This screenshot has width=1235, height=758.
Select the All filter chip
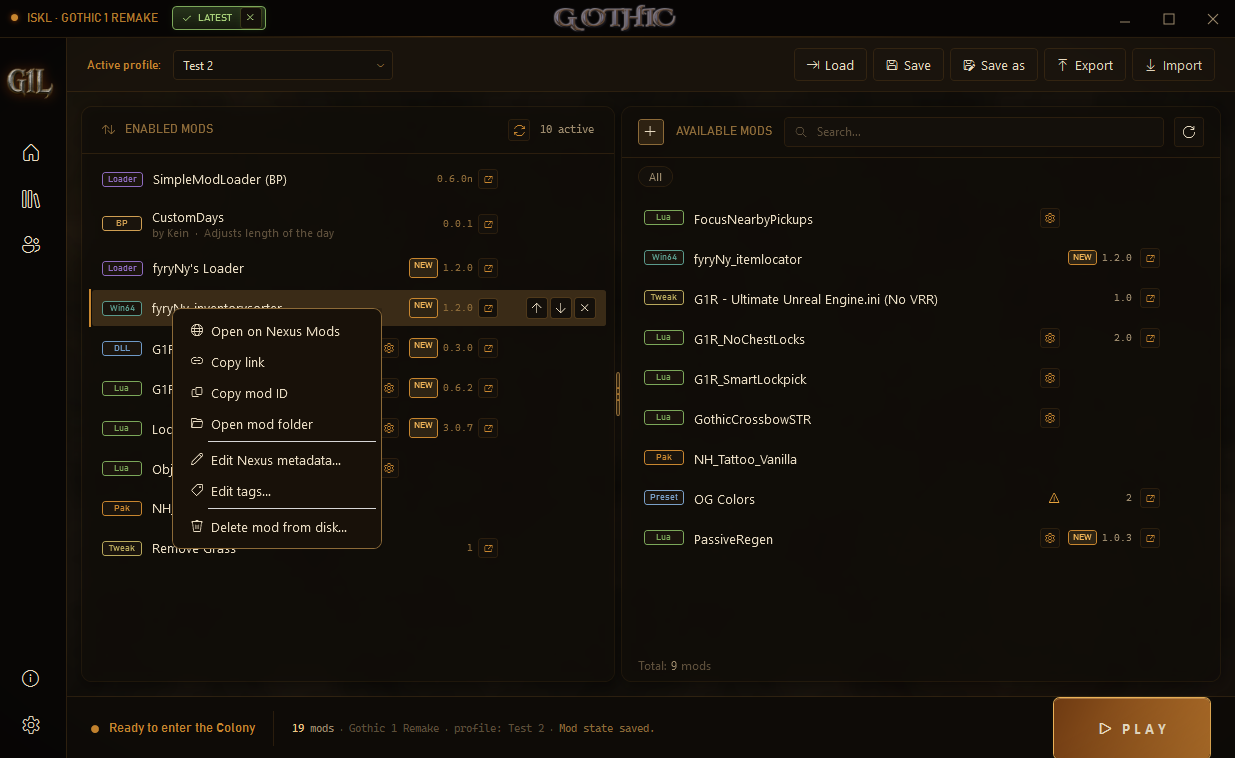pyautogui.click(x=655, y=177)
